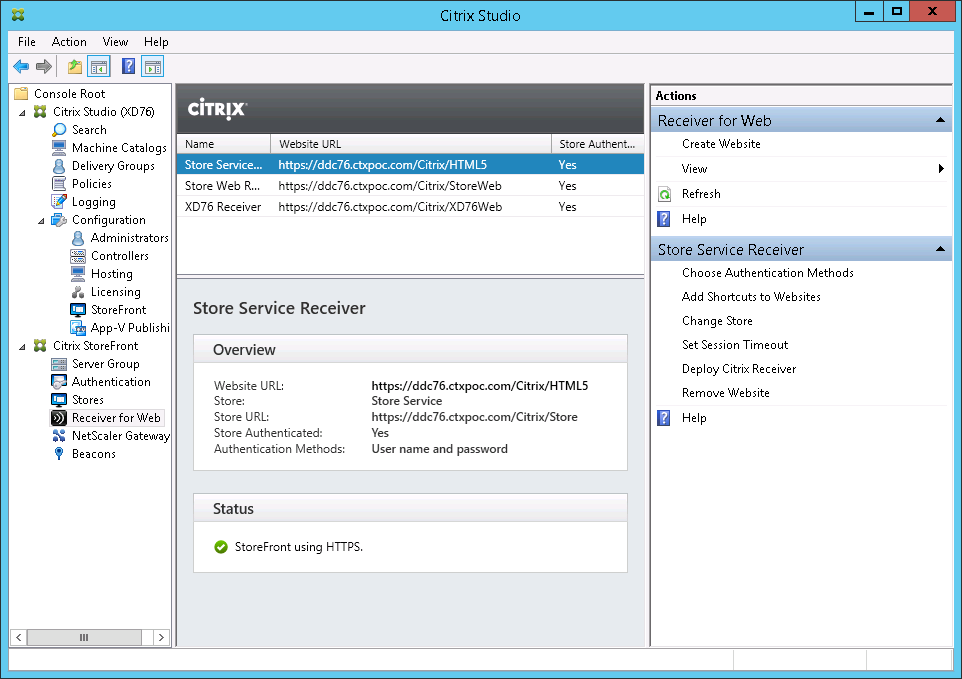The width and height of the screenshot is (962, 679).
Task: Click Create Website action
Action: (x=721, y=144)
